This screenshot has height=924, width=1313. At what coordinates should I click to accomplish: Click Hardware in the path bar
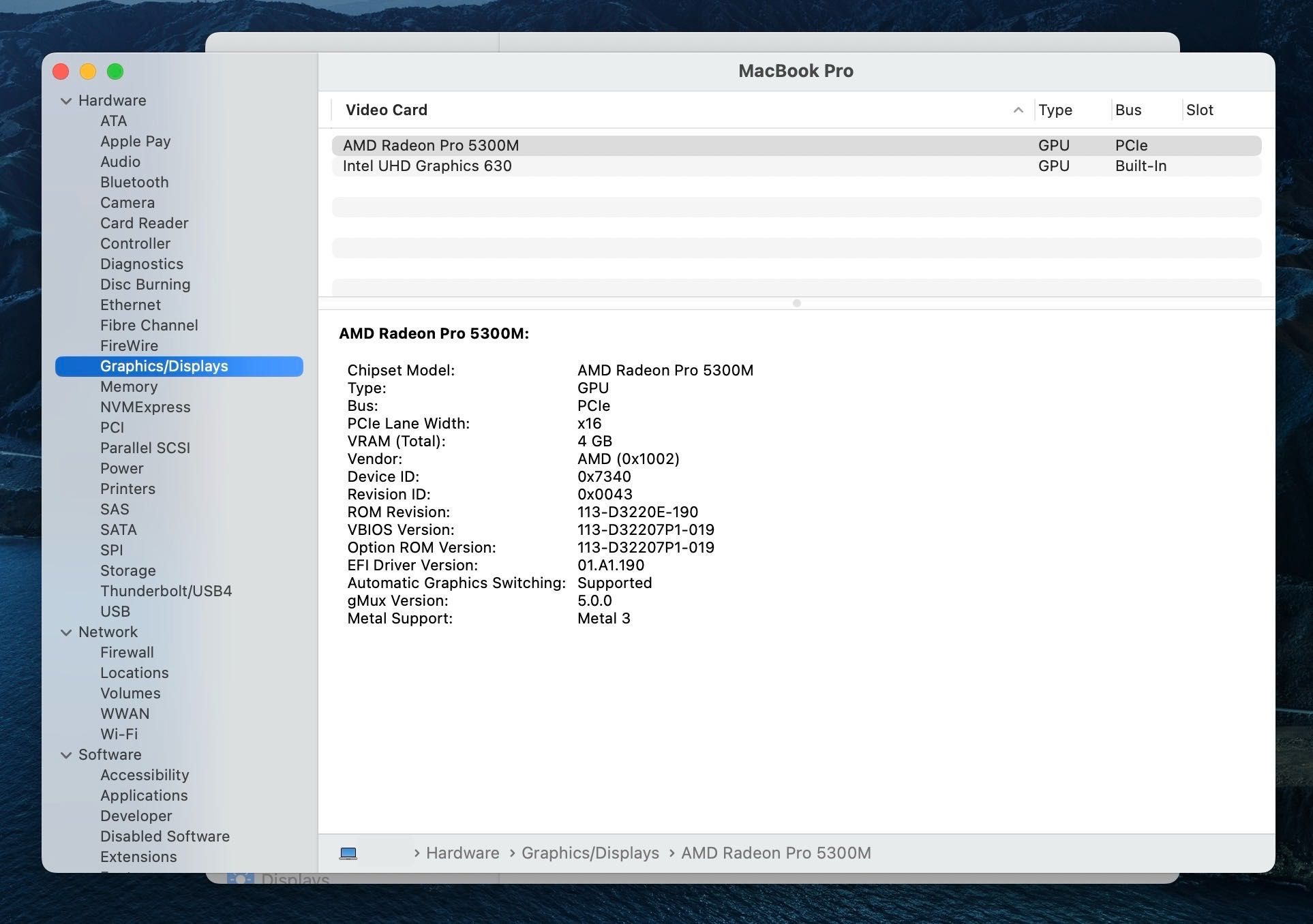click(462, 853)
